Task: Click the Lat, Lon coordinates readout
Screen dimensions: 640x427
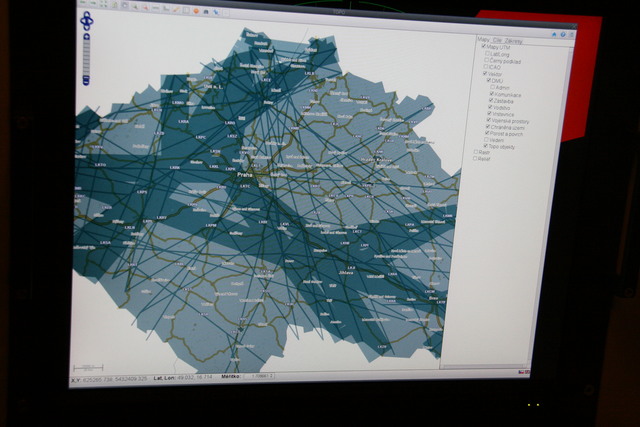Action: point(183,378)
